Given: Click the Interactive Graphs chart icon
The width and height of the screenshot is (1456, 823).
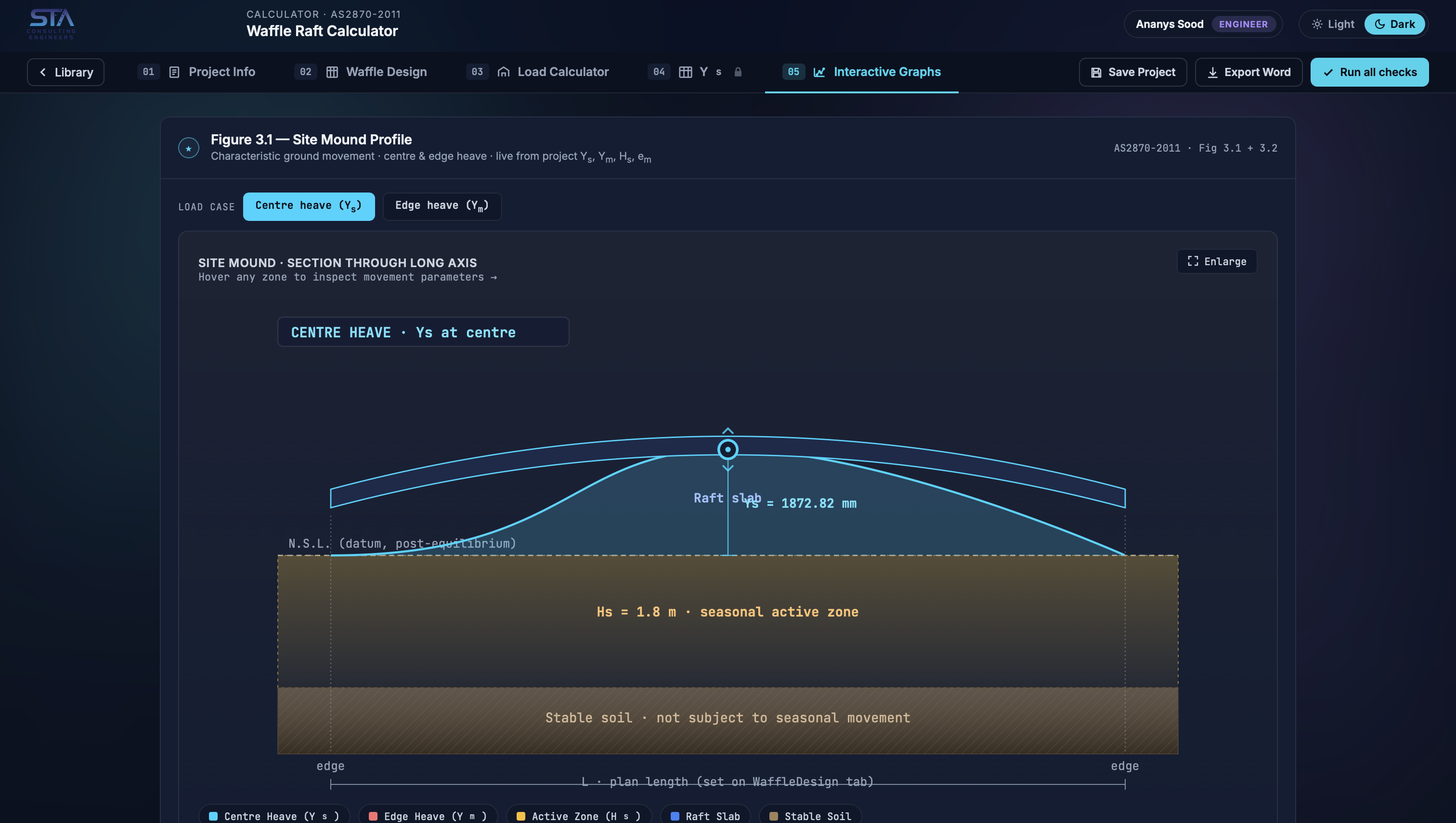Looking at the screenshot, I should click(819, 72).
